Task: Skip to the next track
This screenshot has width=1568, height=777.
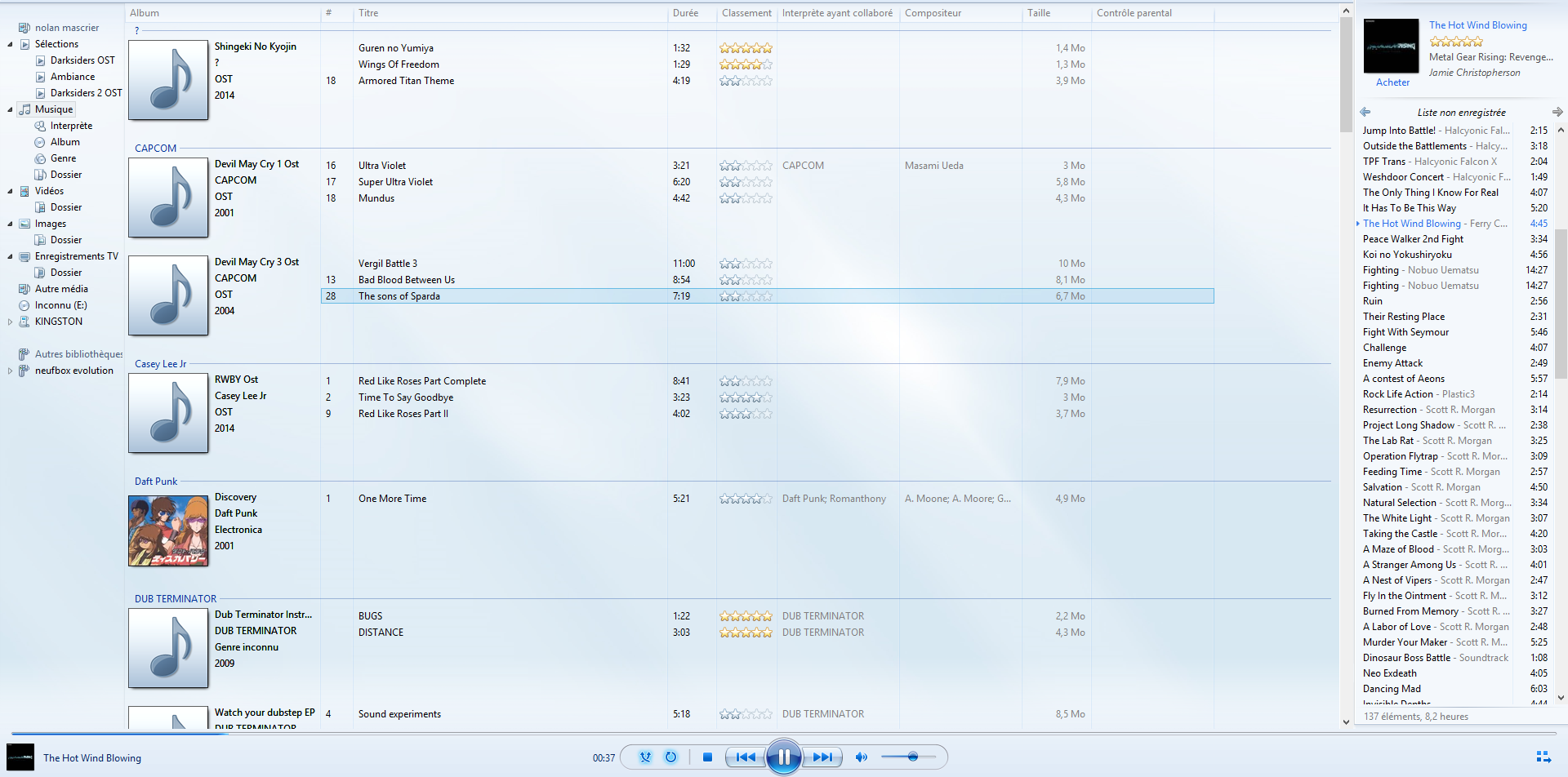Action: pyautogui.click(x=822, y=757)
